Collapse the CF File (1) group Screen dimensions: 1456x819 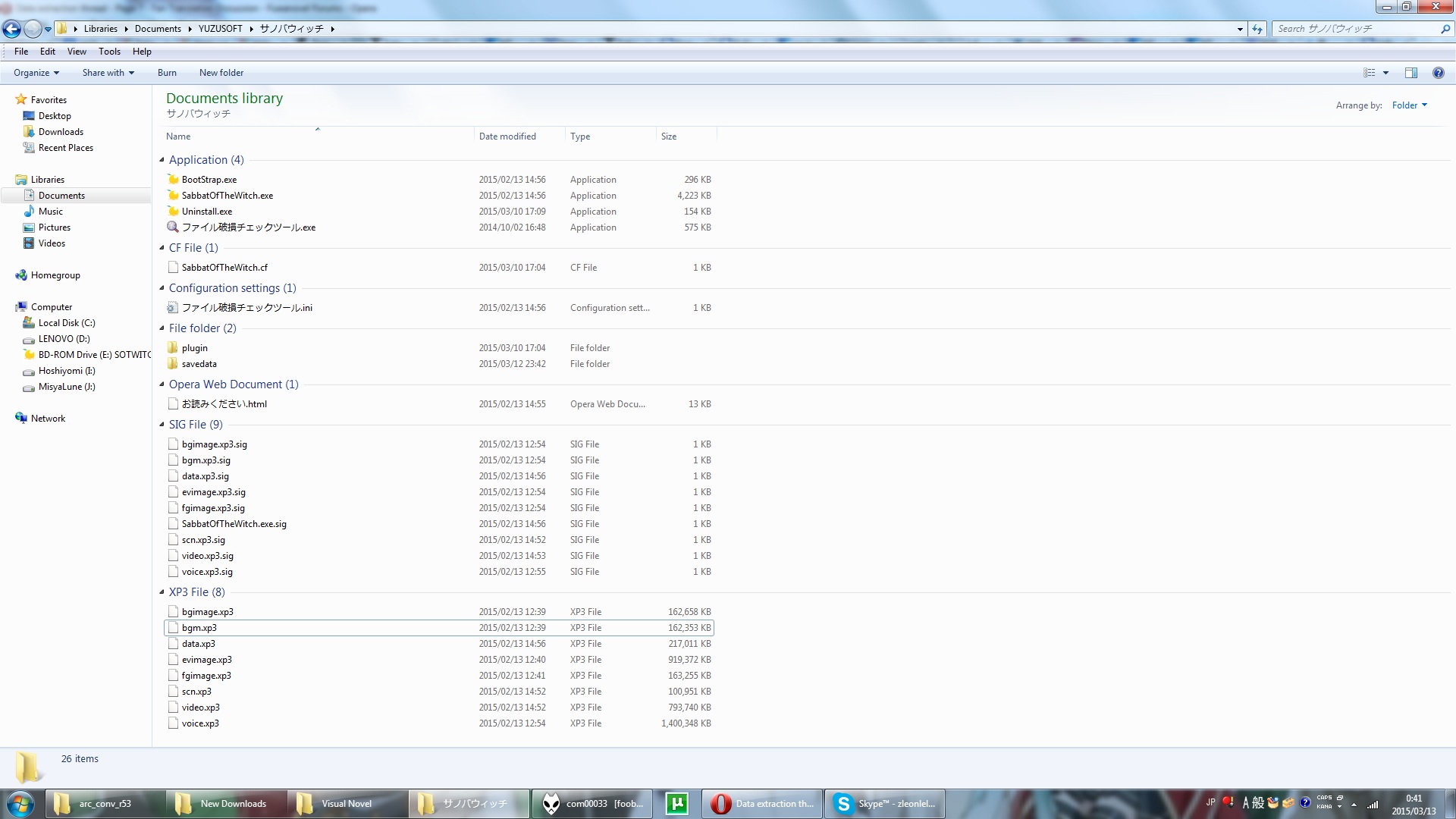(x=162, y=248)
